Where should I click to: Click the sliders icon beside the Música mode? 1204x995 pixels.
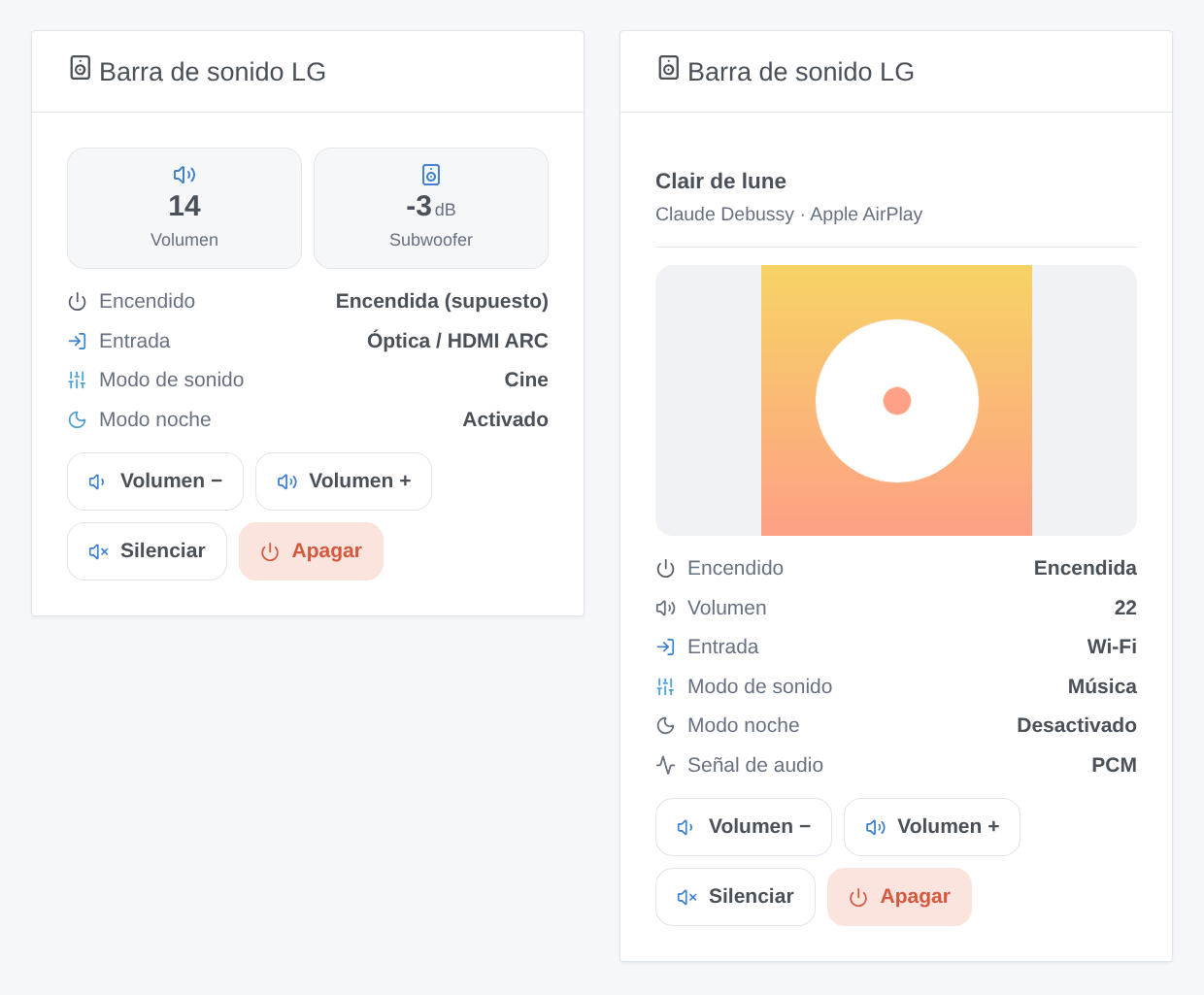(666, 686)
